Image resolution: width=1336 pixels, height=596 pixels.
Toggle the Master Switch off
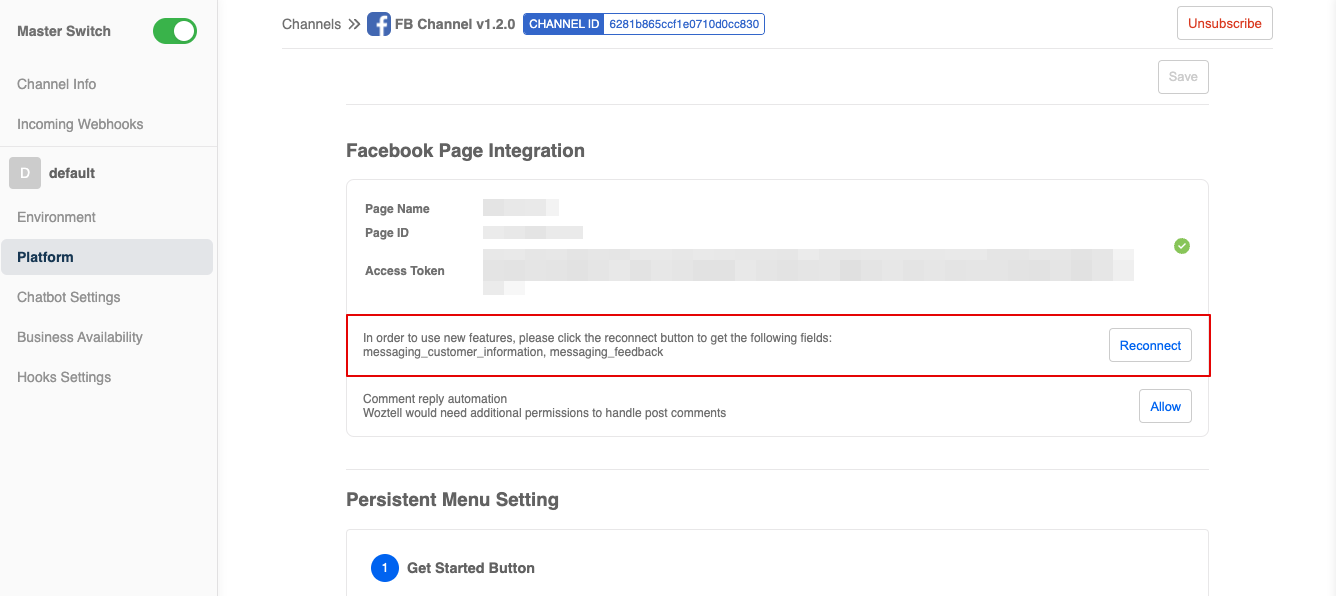click(175, 31)
